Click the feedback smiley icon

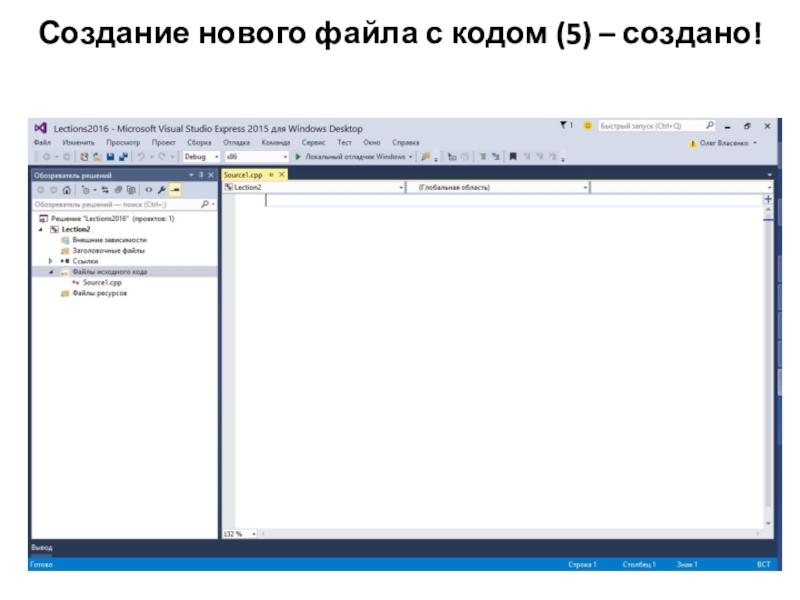pos(588,126)
